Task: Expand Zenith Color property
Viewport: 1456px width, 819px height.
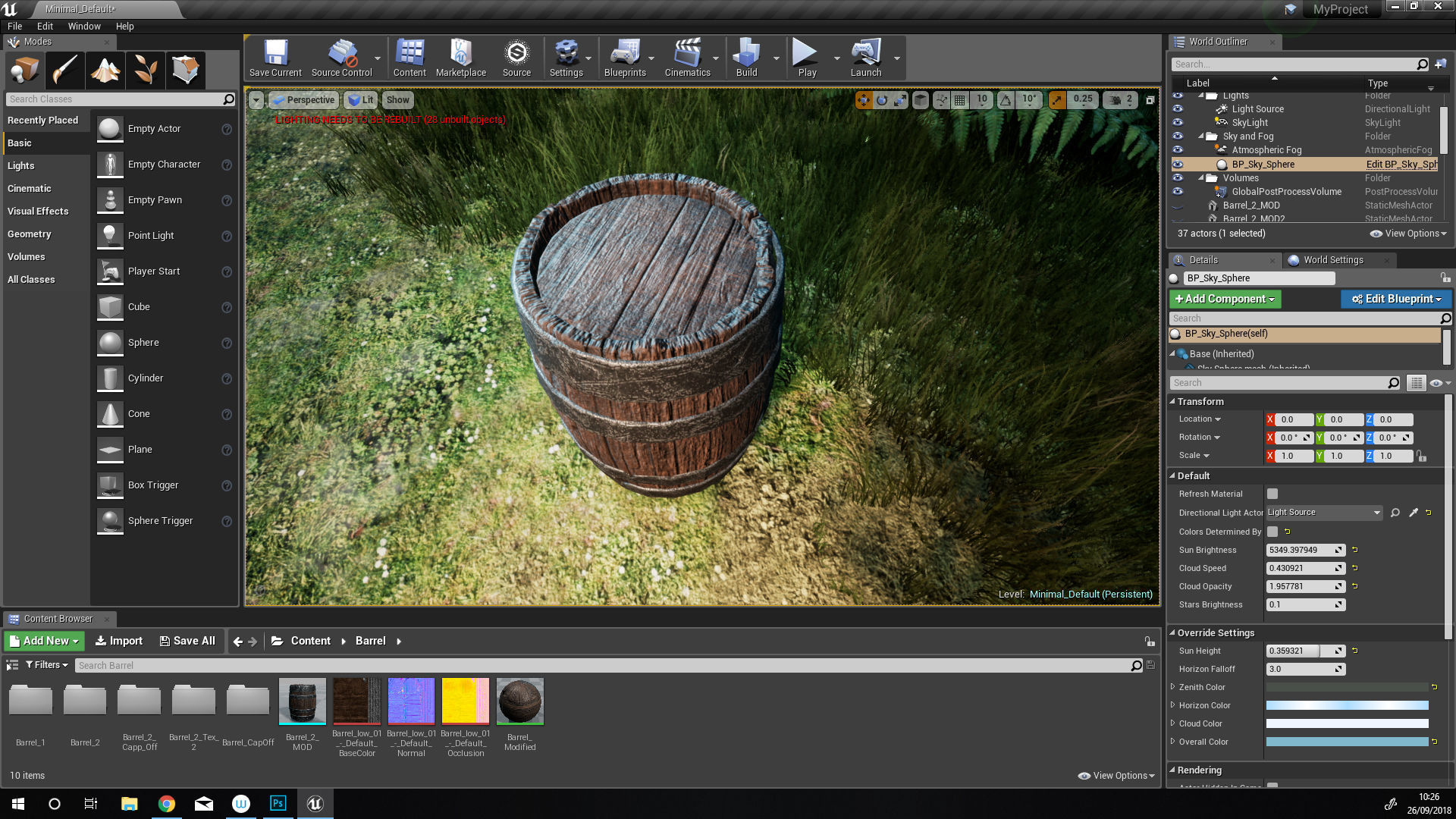Action: pos(1173,687)
